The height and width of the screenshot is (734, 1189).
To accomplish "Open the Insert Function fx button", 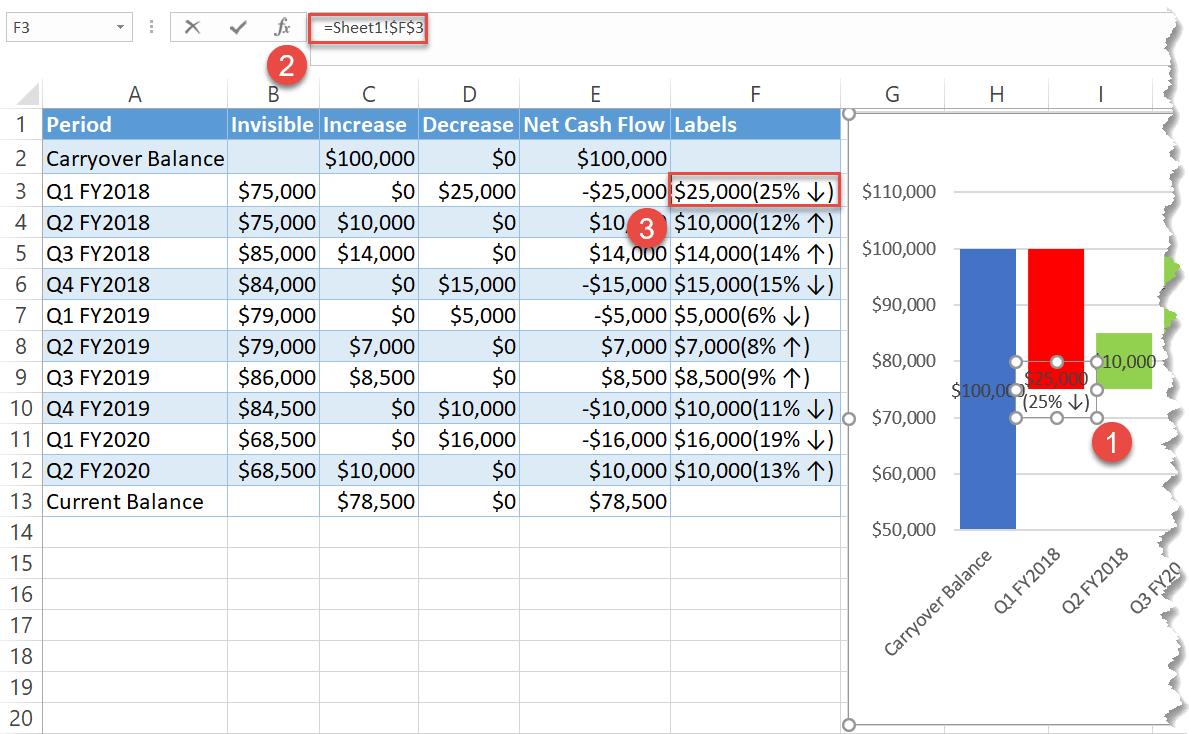I will tap(282, 27).
